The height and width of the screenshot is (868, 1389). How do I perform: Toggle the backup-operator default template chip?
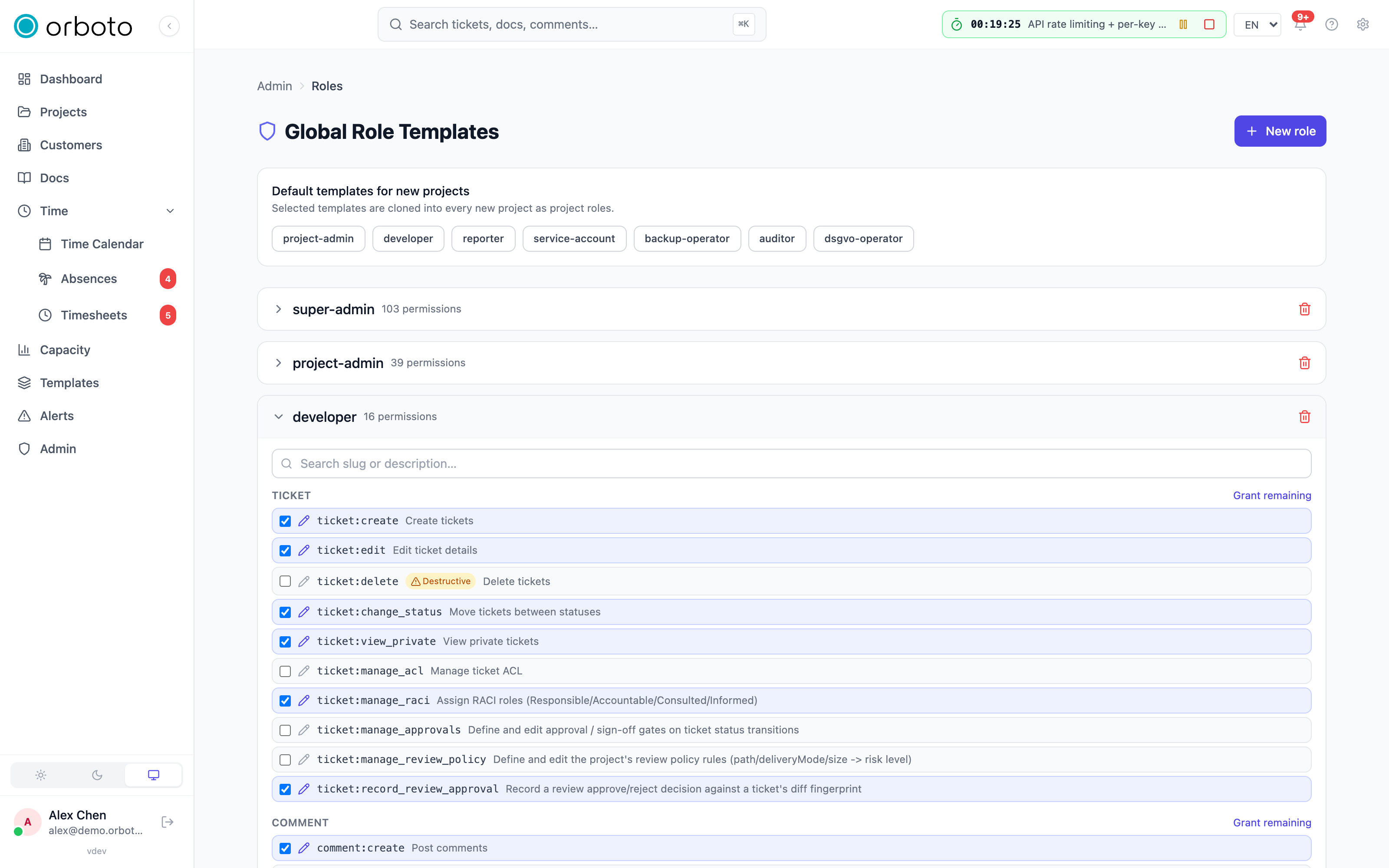(686, 238)
